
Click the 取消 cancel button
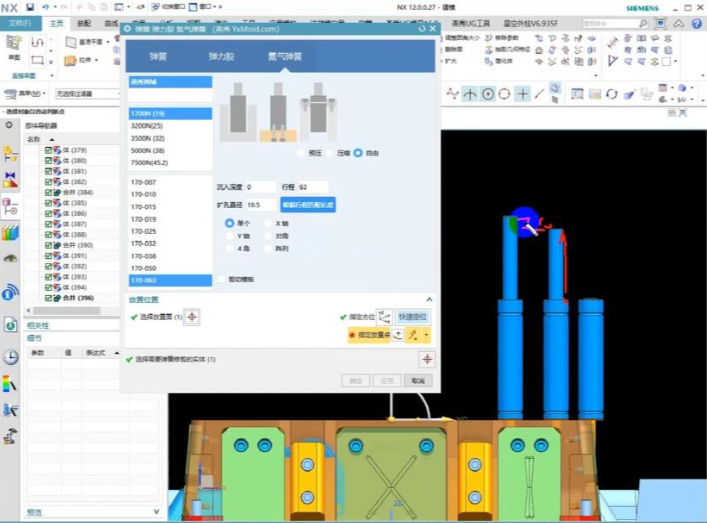[x=418, y=381]
